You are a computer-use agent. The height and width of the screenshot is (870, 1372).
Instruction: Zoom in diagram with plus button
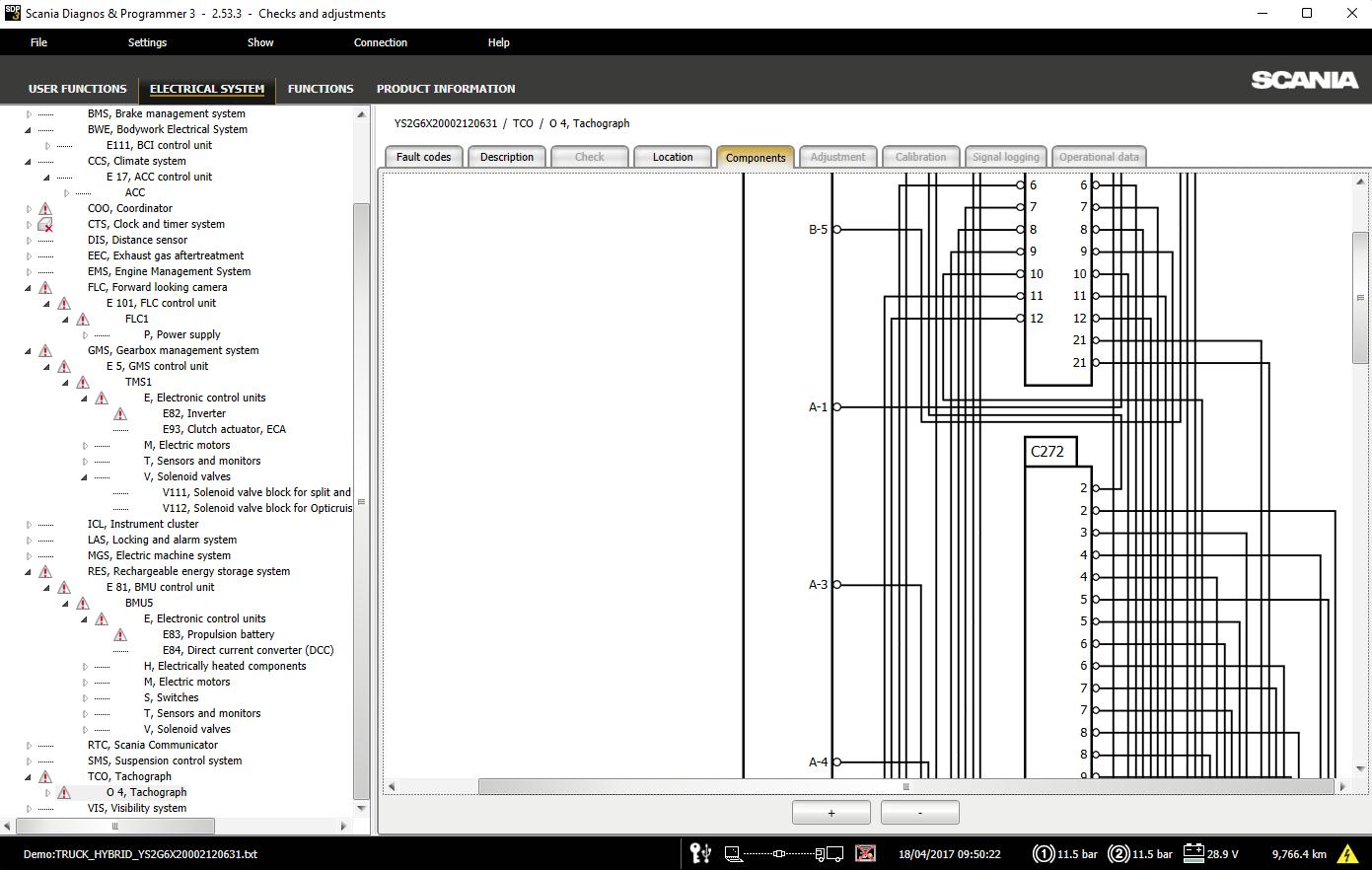tap(830, 813)
